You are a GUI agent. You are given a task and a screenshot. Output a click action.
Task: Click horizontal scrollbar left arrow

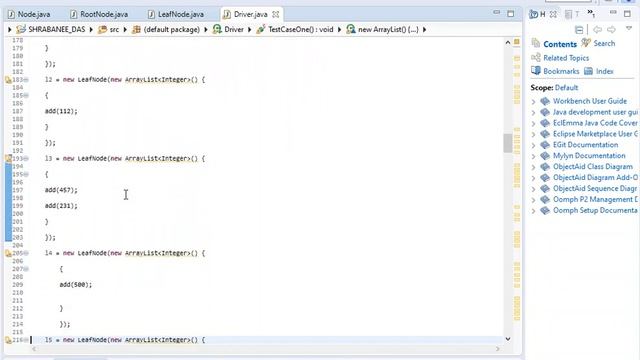[x=34, y=349]
